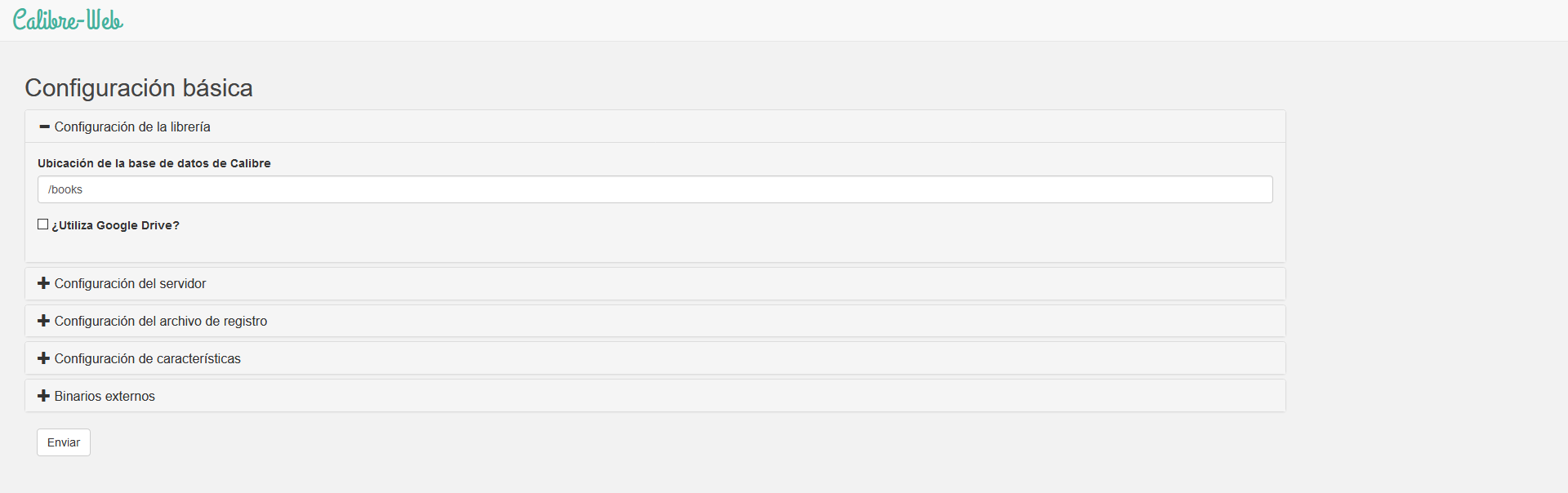This screenshot has height=493, width=1568.
Task: Focus the Calibre database location input field
Action: click(653, 189)
